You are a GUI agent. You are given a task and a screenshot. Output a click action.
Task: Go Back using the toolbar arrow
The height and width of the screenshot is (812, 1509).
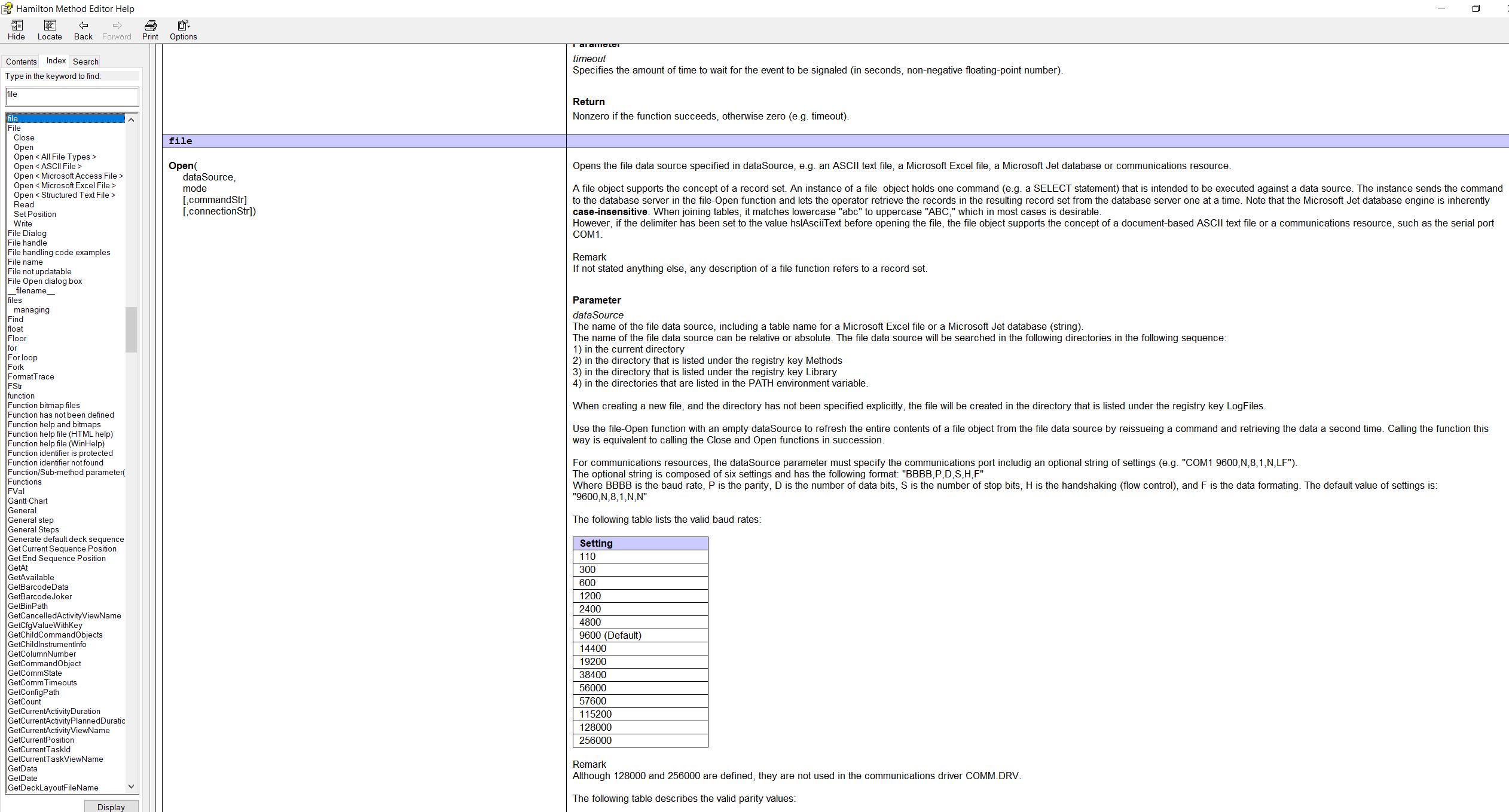point(83,30)
